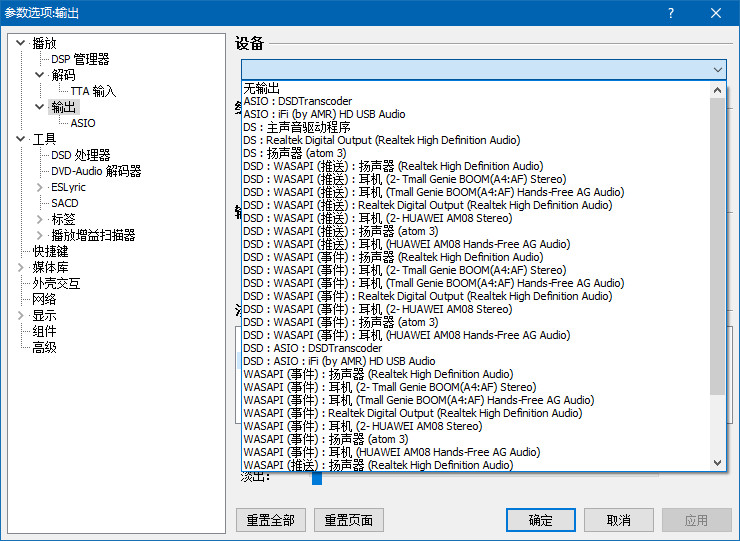Viewport: 740px width, 541px height.
Task: Open the SACD page in tree
Action: [65, 203]
